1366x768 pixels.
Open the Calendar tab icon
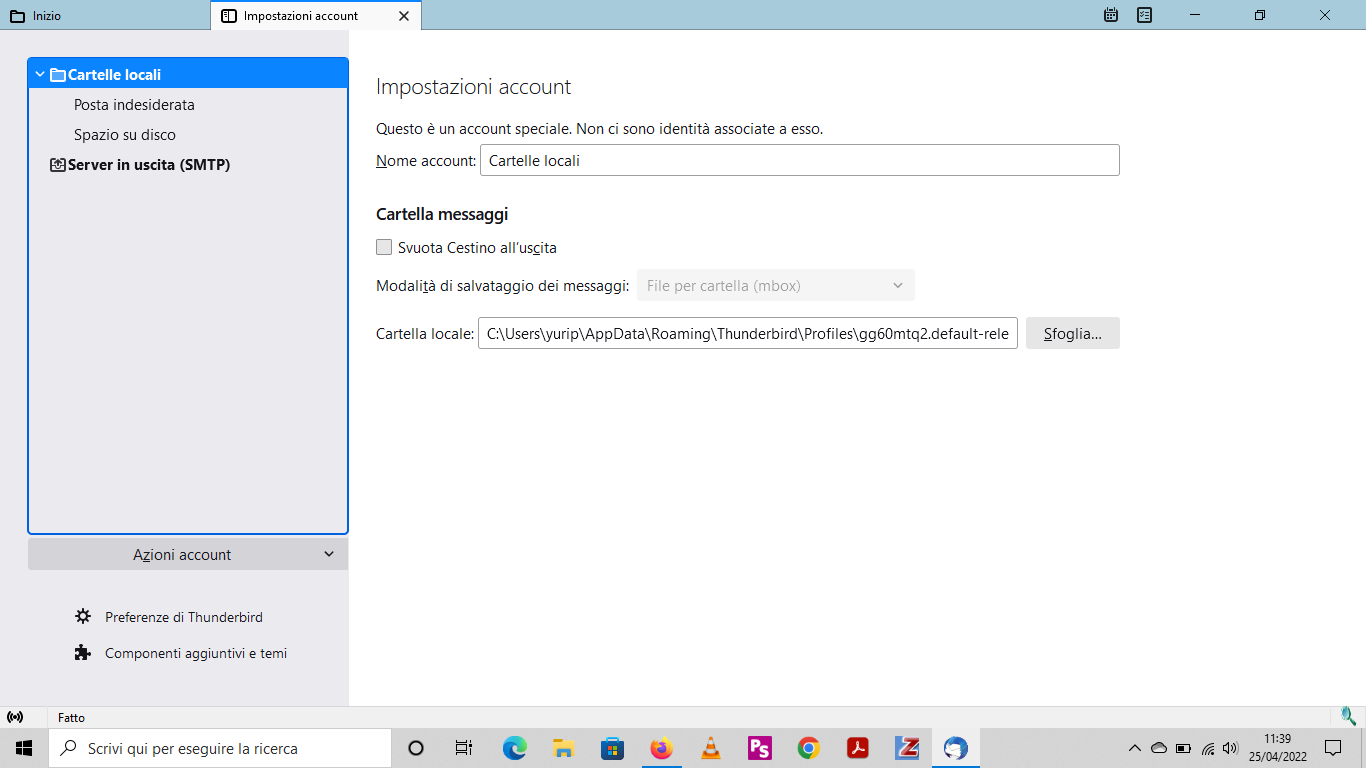coord(1111,15)
